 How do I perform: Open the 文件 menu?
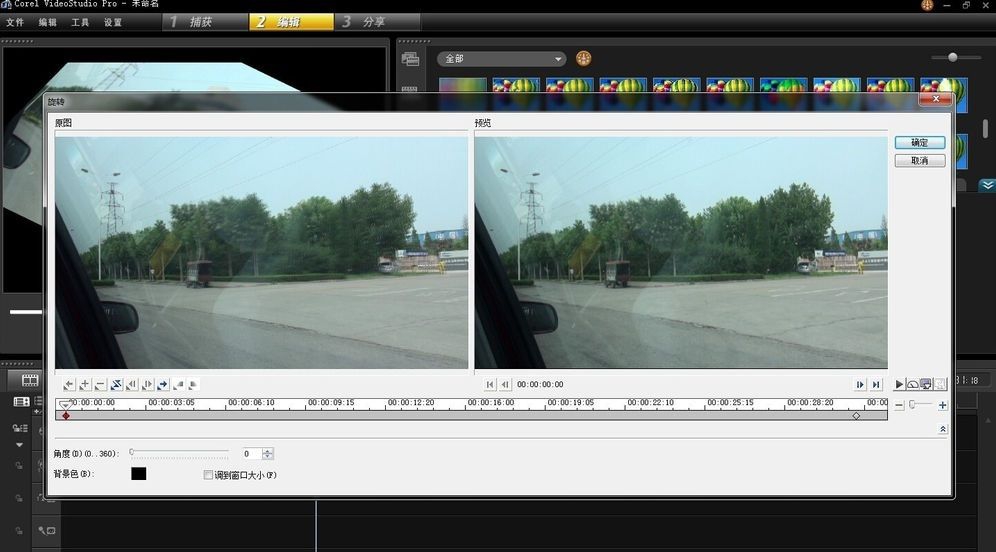[x=15, y=22]
